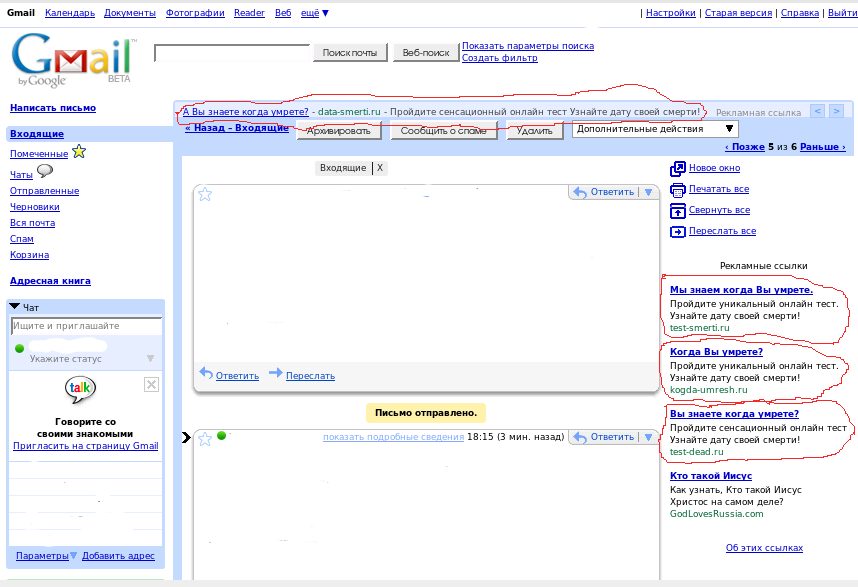Screen dimensions: 858x587
Task: Show previous sponsored link with left arrow
Action: 817,111
